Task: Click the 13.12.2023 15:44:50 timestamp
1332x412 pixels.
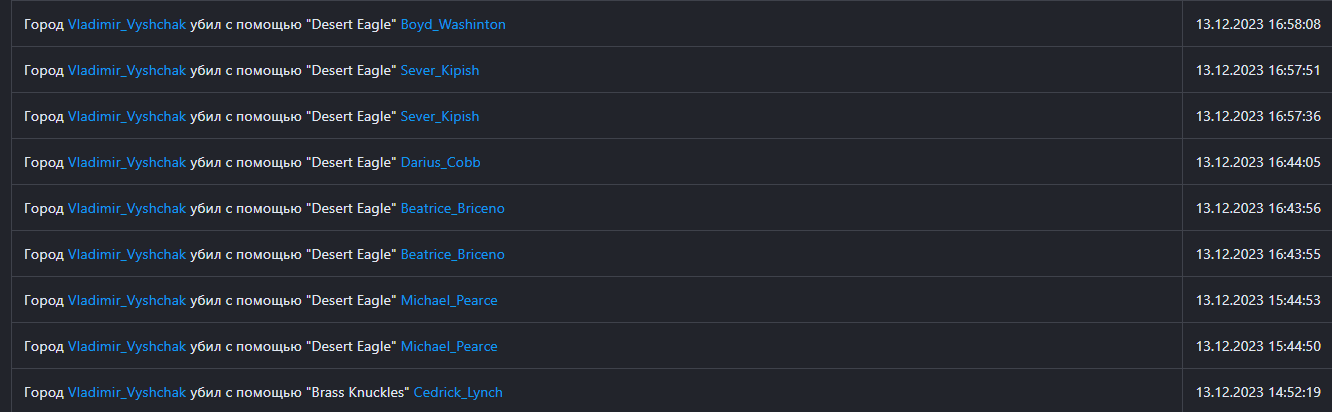Action: [1258, 346]
